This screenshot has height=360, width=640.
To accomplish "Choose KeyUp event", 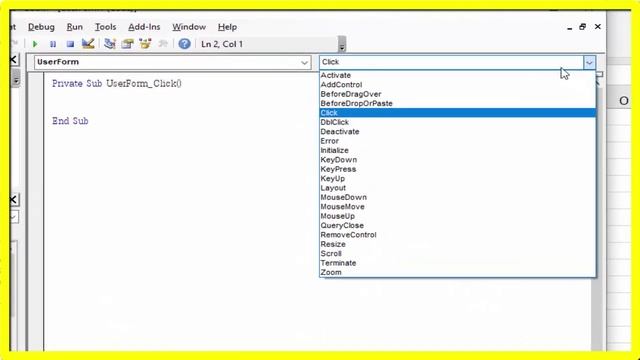I will pos(458,178).
